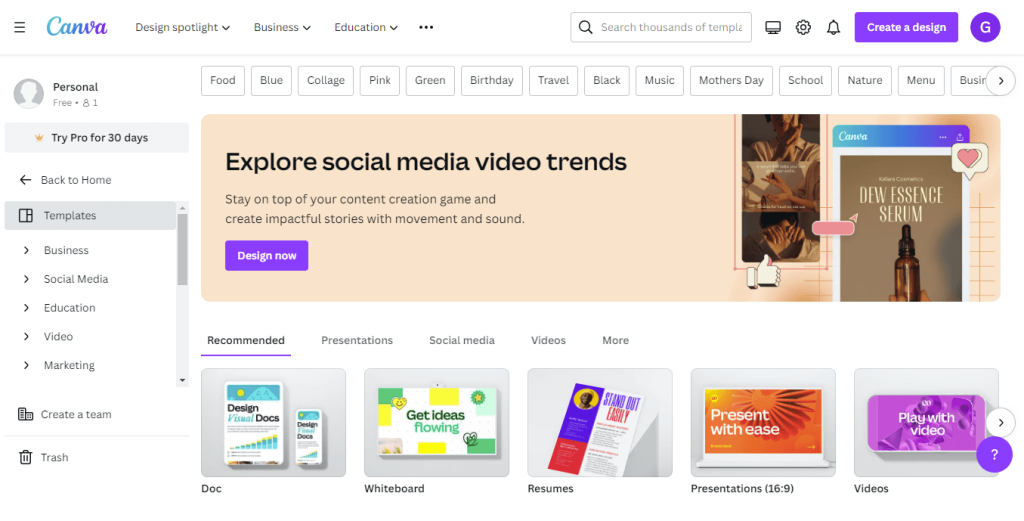Open the Doc template thumbnail
The width and height of the screenshot is (1024, 521).
click(x=273, y=422)
